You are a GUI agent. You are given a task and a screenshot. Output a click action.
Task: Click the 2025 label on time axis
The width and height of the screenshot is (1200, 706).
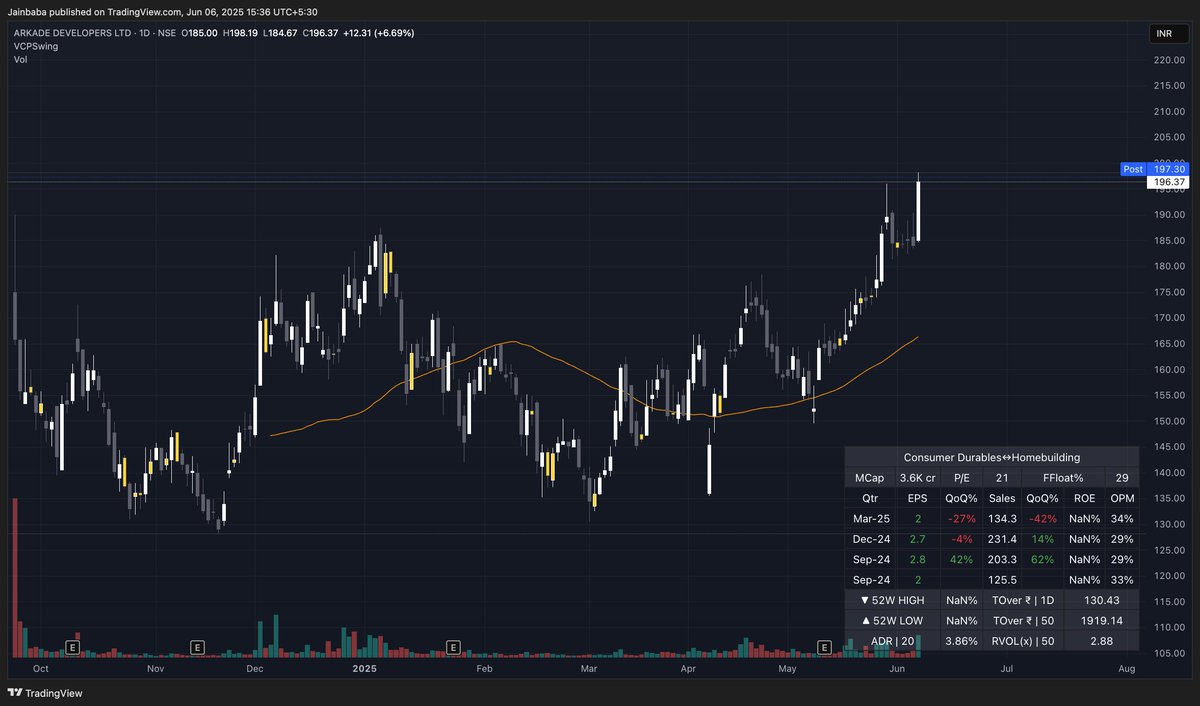click(x=364, y=668)
